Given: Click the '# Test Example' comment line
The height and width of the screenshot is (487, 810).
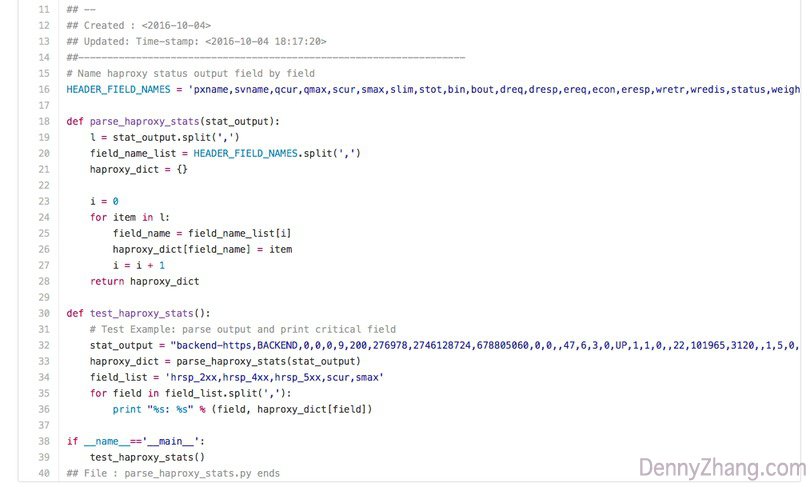Looking at the screenshot, I should 242,329.
